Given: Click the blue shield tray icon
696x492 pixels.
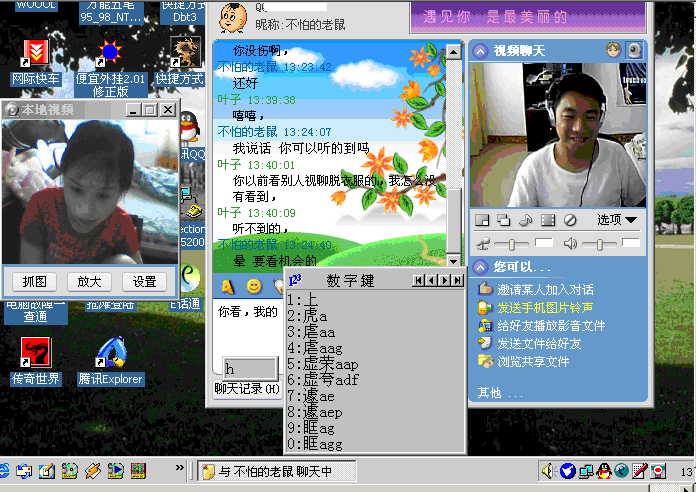Looking at the screenshot, I should (x=567, y=470).
